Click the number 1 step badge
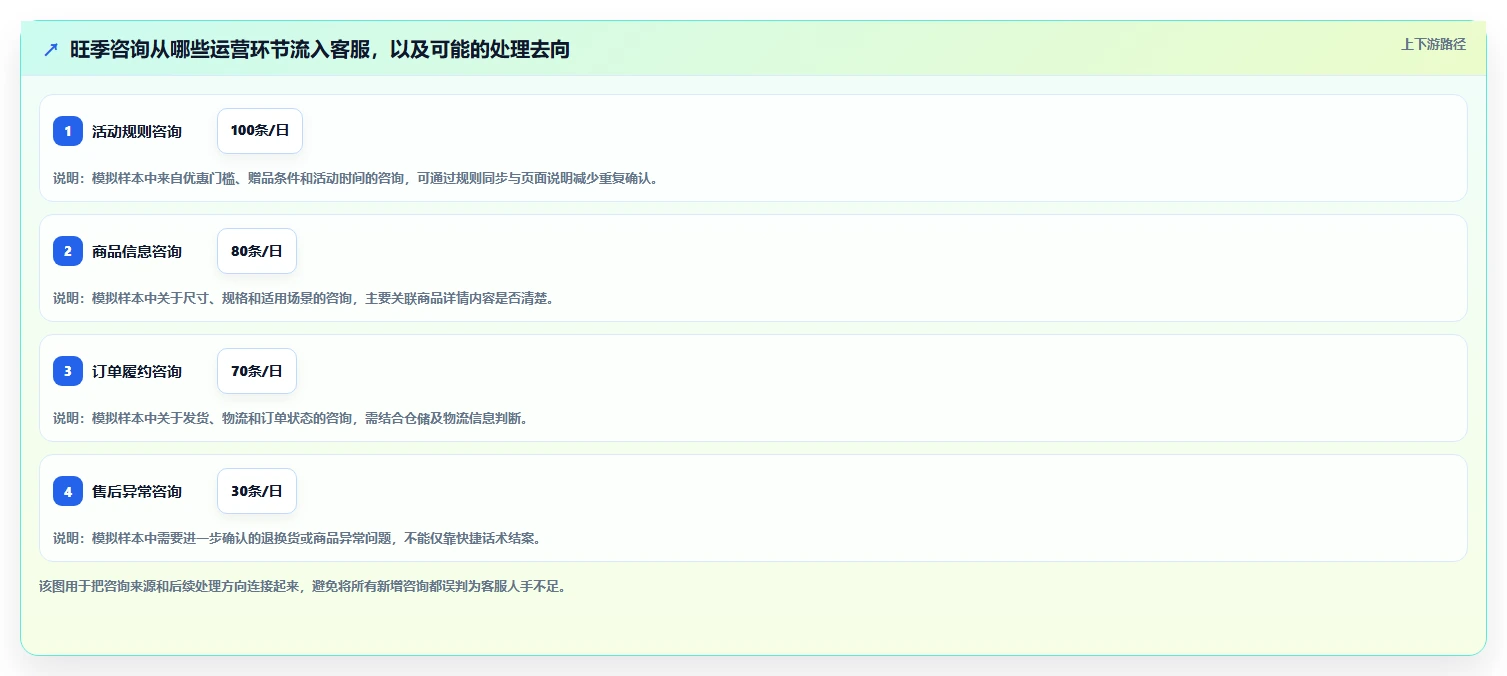This screenshot has width=1507, height=676. tap(68, 131)
